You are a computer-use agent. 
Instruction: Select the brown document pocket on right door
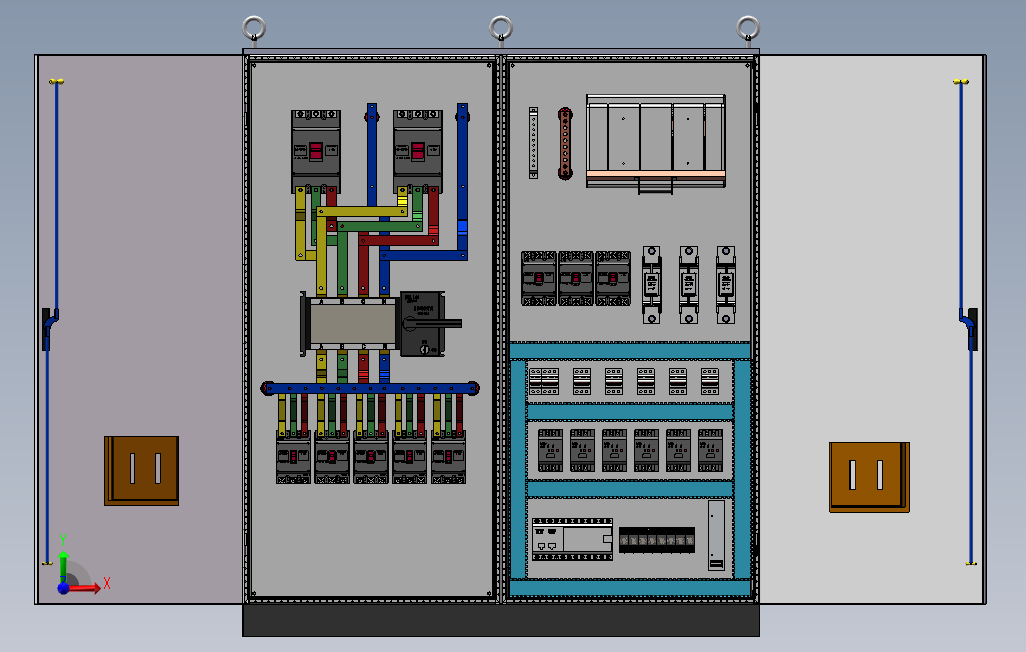click(869, 477)
